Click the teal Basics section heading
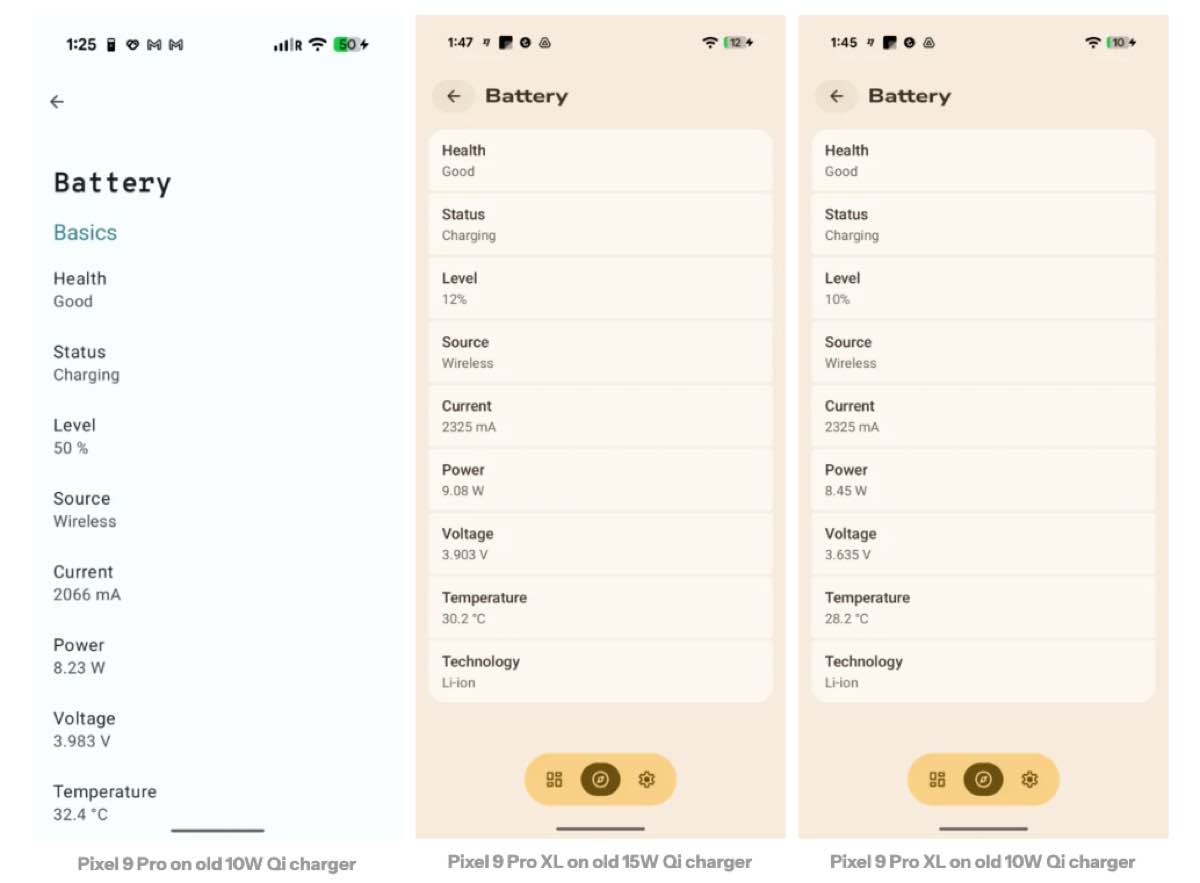The image size is (1200, 883). tap(85, 233)
